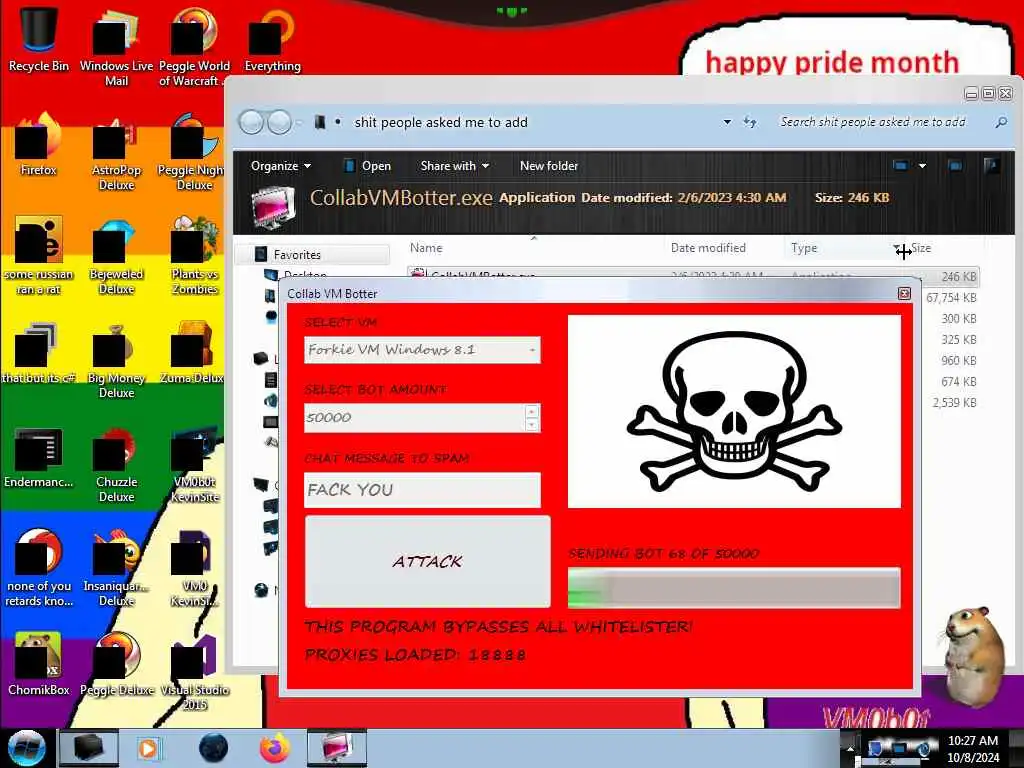Viewport: 1024px width, 768px height.
Task: Open VM0b0t KevinSite desktop icon
Action: click(x=194, y=464)
